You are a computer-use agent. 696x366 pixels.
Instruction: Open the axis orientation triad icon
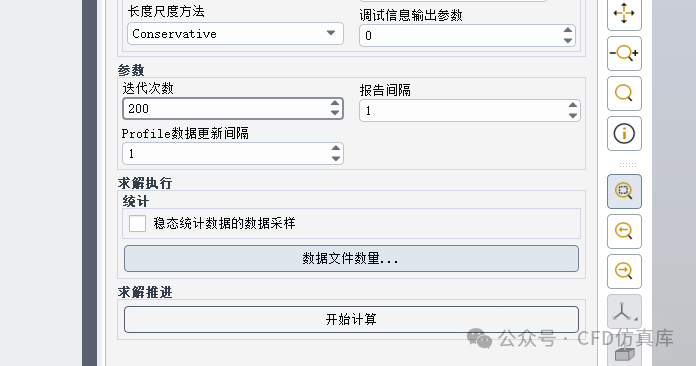tap(624, 311)
